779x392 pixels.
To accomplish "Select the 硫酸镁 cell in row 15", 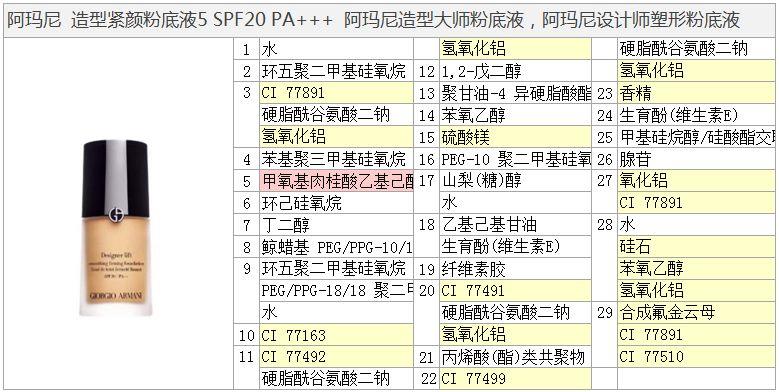I will [x=515, y=137].
